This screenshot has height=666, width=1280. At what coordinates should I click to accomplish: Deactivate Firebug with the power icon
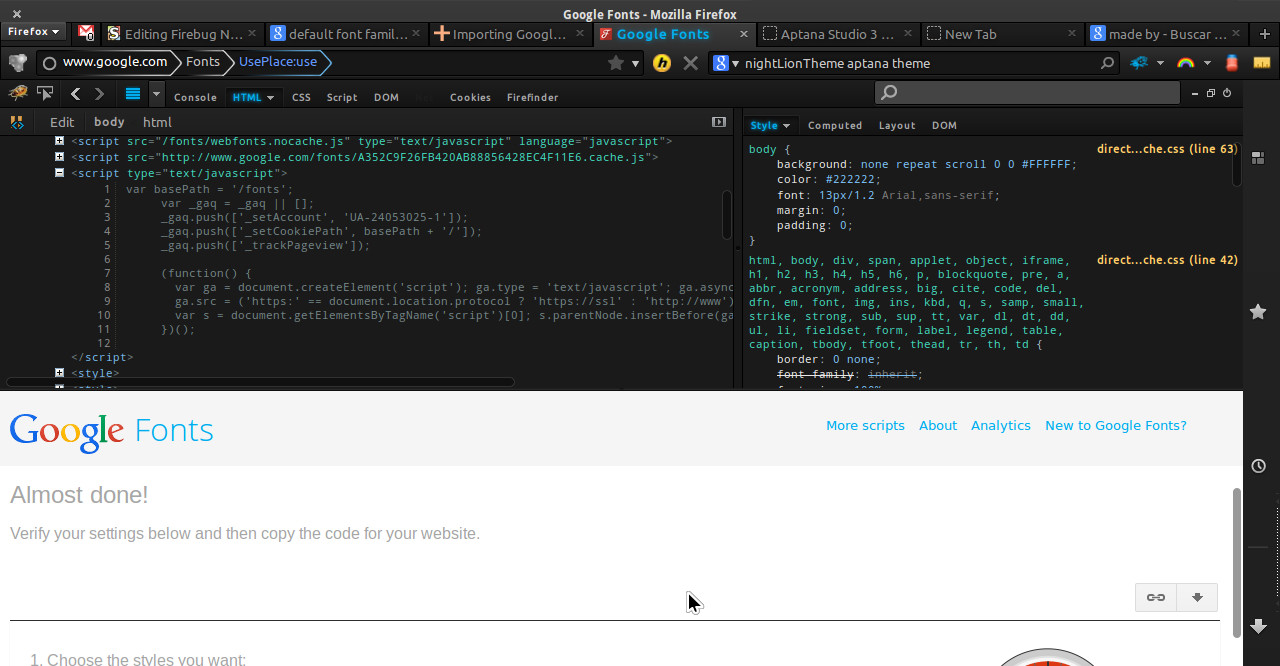(x=1227, y=94)
